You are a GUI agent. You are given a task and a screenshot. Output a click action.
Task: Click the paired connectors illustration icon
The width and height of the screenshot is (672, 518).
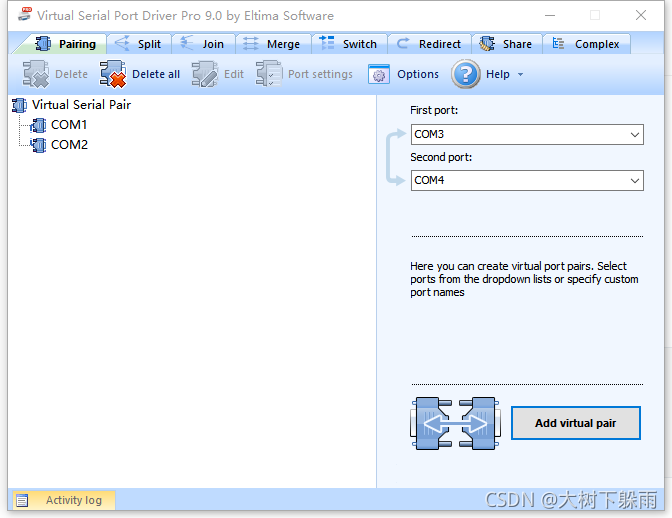(x=455, y=423)
